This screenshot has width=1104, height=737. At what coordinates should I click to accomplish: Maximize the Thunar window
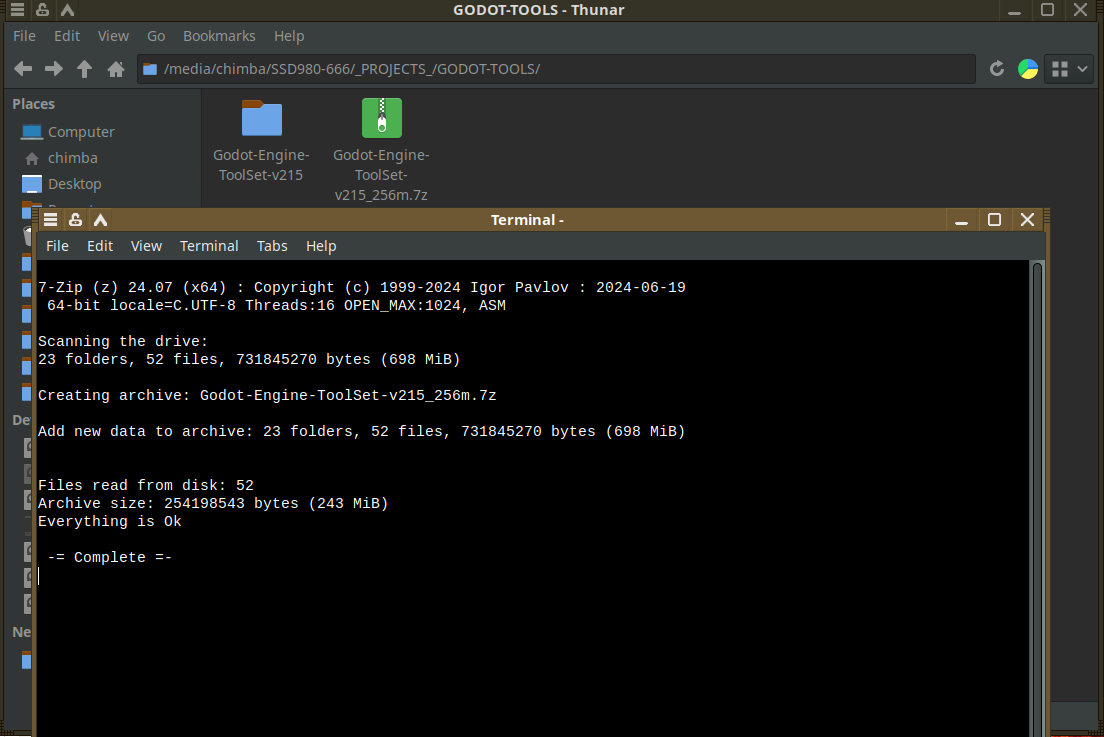point(1048,10)
